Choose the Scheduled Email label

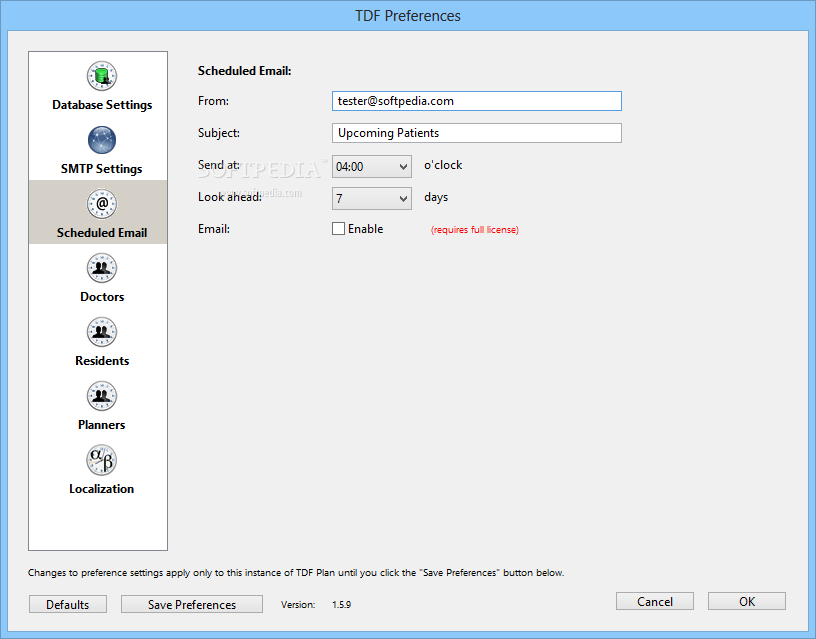pyautogui.click(x=102, y=233)
